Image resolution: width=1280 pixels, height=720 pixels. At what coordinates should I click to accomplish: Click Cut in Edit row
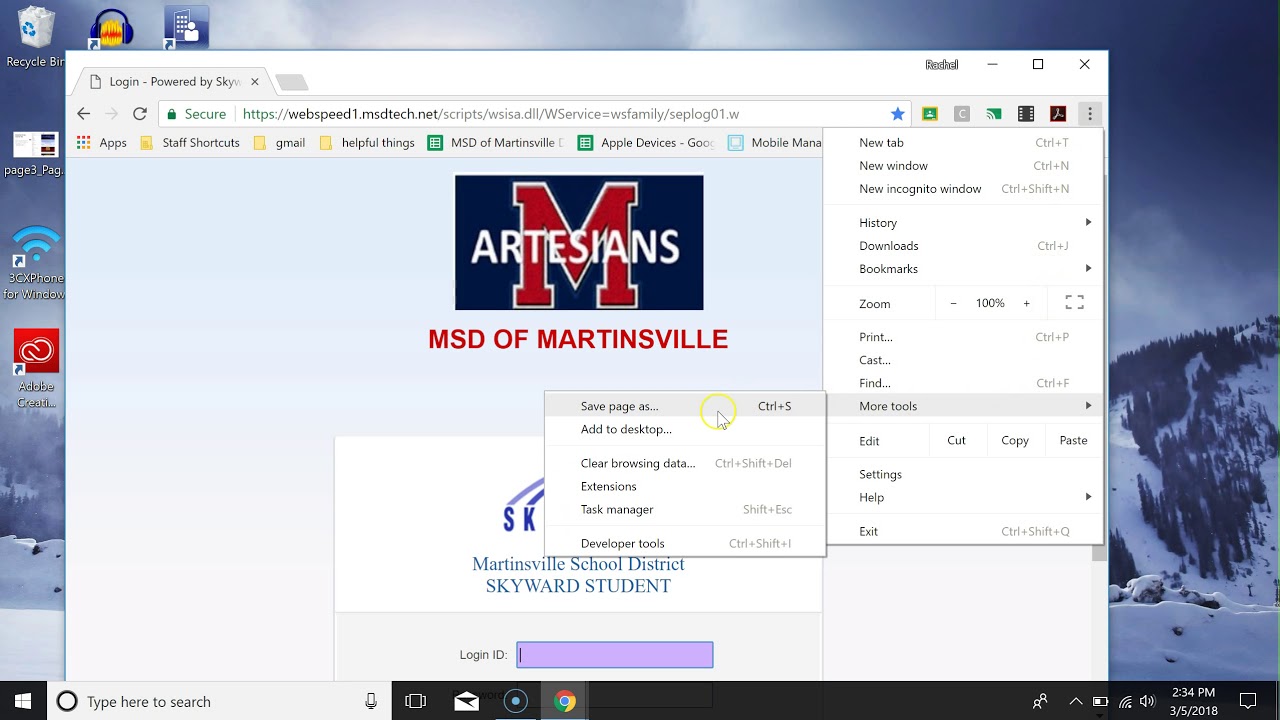coord(956,440)
